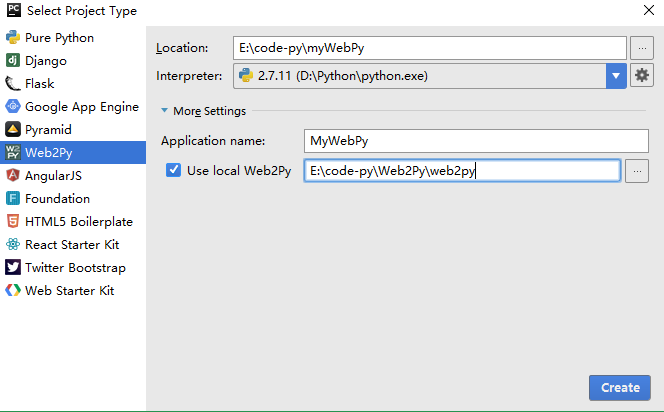Uncheck the Use local Web2Py checkbox

173,170
